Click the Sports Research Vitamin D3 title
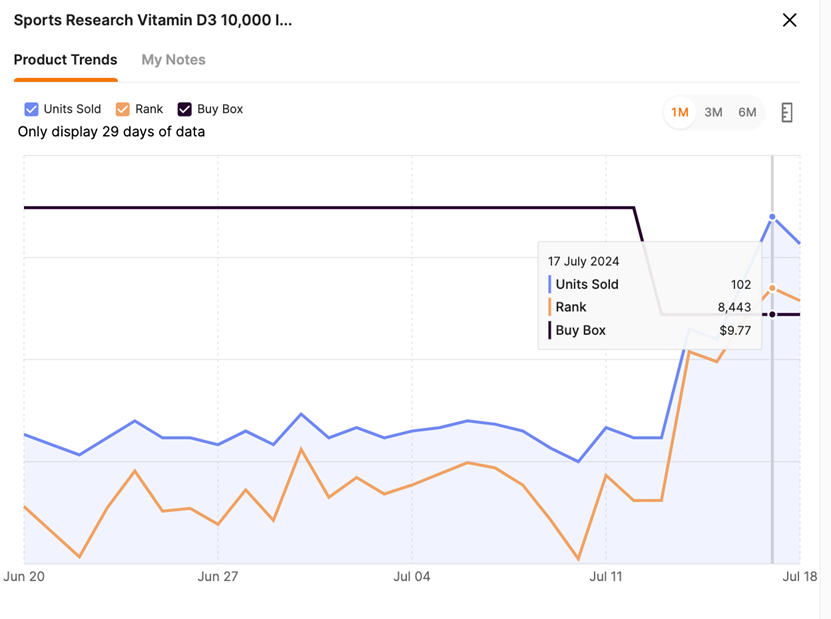 point(153,20)
